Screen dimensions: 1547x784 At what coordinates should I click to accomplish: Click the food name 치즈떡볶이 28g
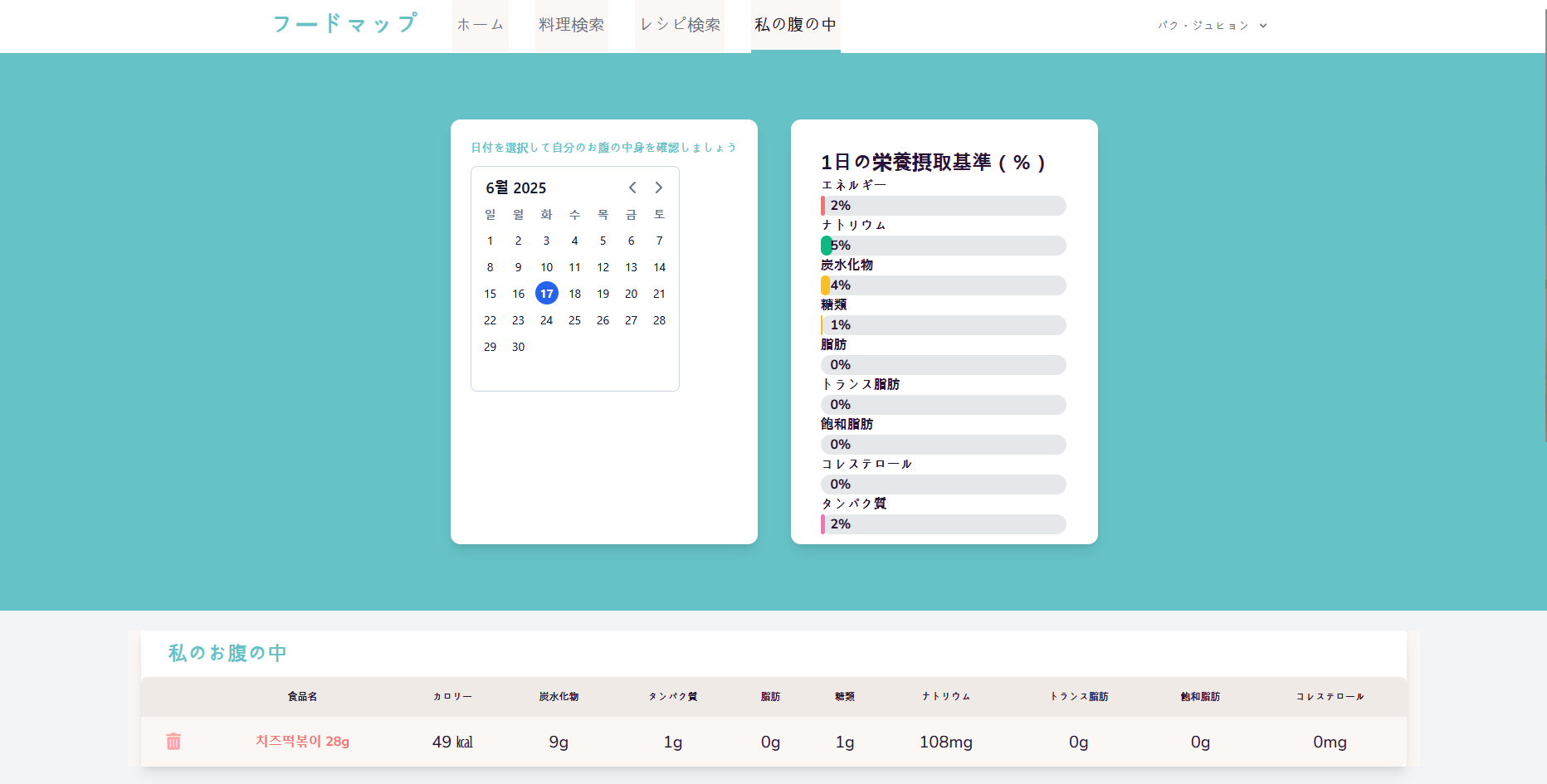[x=302, y=742]
